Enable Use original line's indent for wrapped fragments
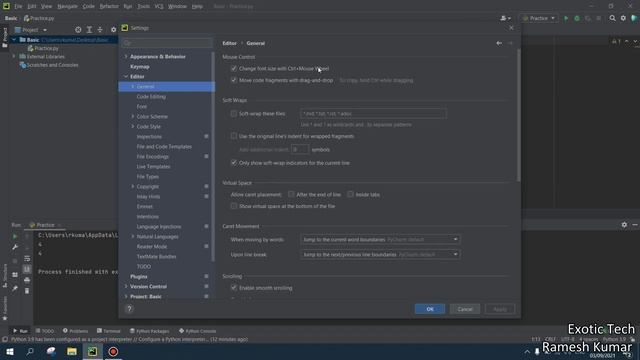Viewport: 640px width, 360px height. (234, 136)
